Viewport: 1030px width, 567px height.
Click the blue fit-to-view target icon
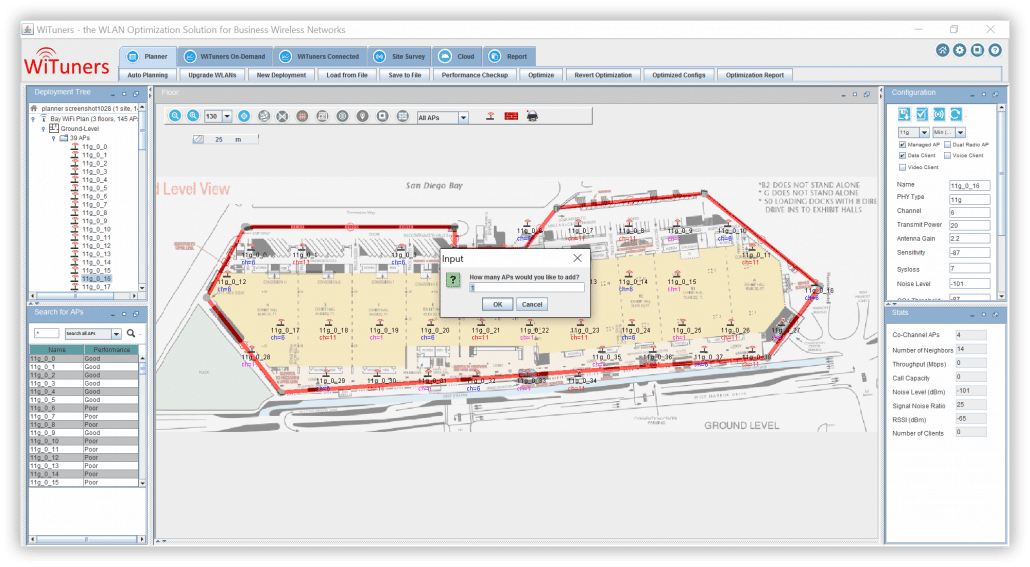(x=244, y=116)
